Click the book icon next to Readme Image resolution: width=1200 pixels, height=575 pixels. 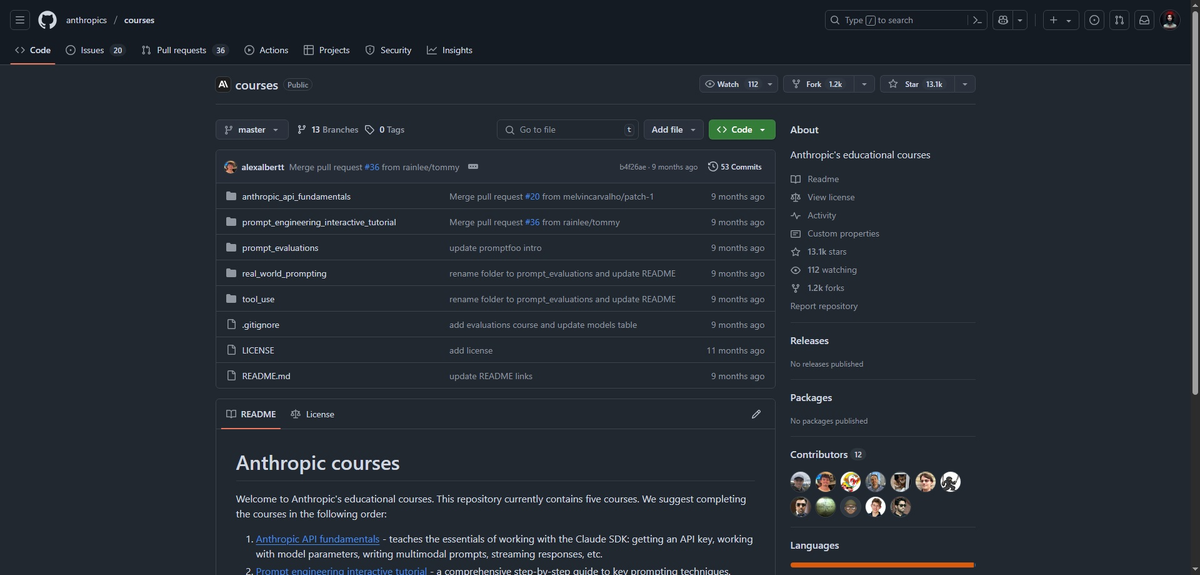[796, 179]
